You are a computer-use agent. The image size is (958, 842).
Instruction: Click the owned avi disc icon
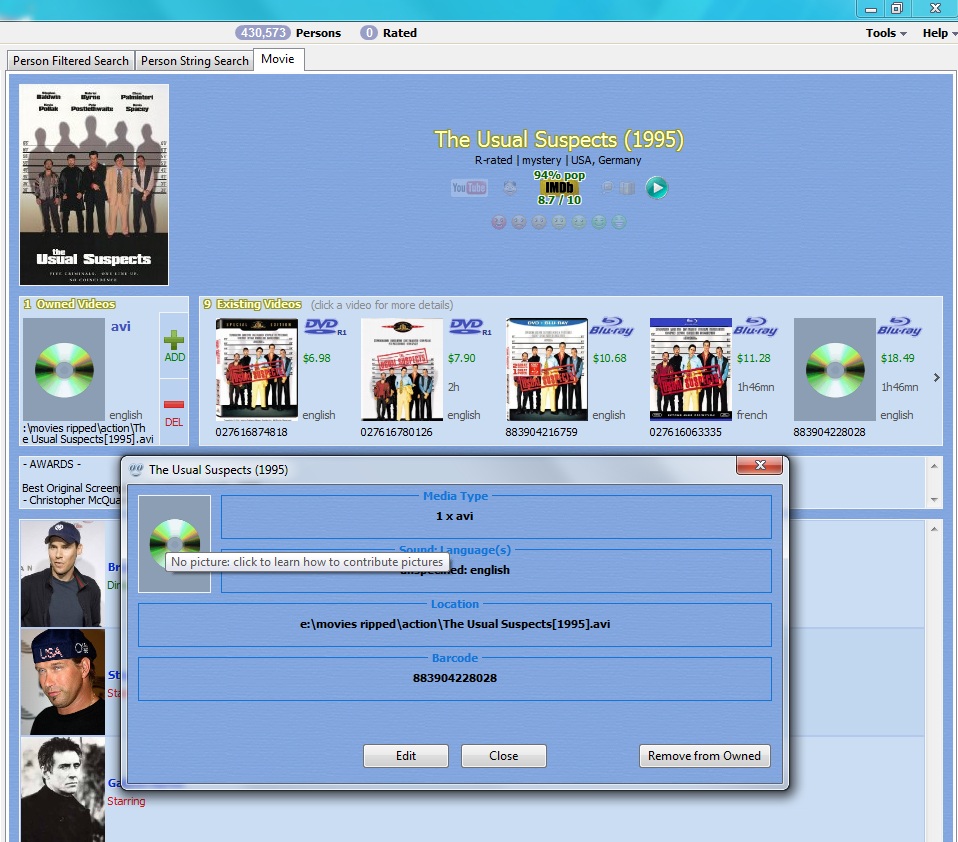click(x=64, y=370)
